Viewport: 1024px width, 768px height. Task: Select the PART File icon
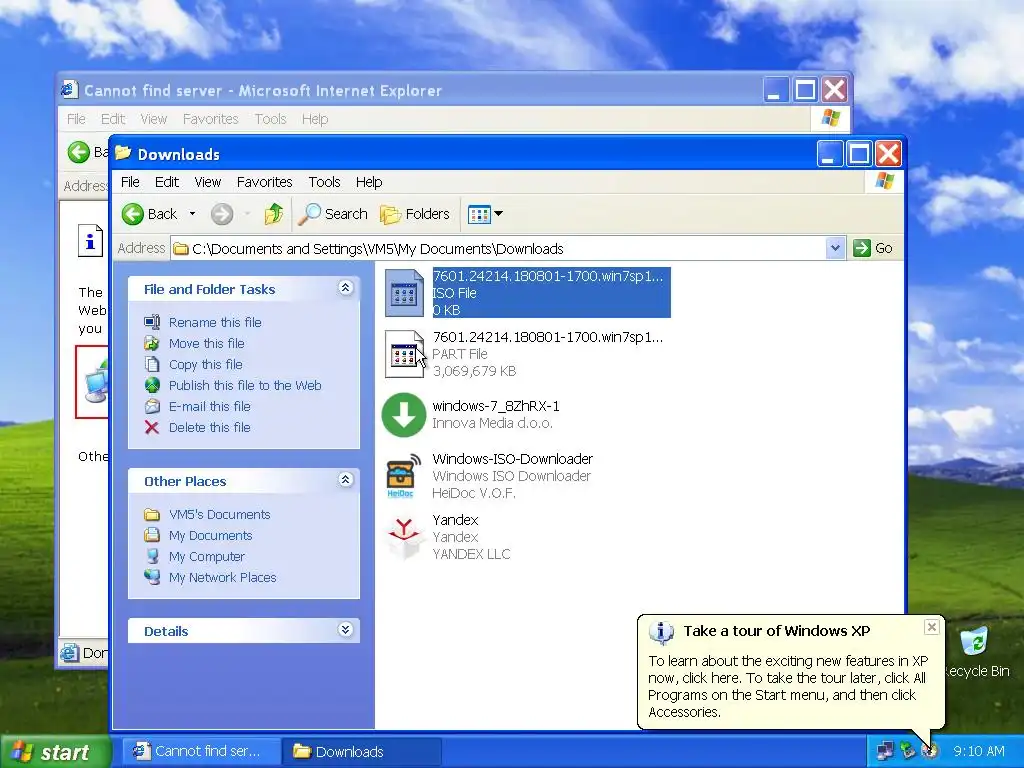point(404,354)
